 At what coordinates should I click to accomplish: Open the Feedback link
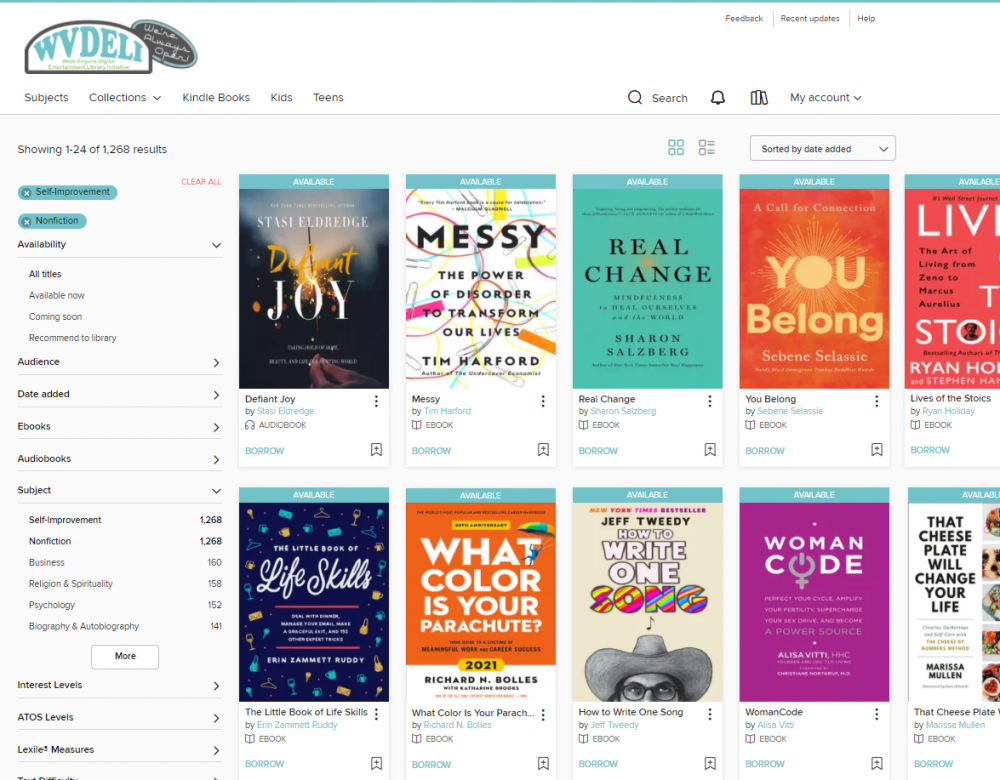tap(744, 18)
